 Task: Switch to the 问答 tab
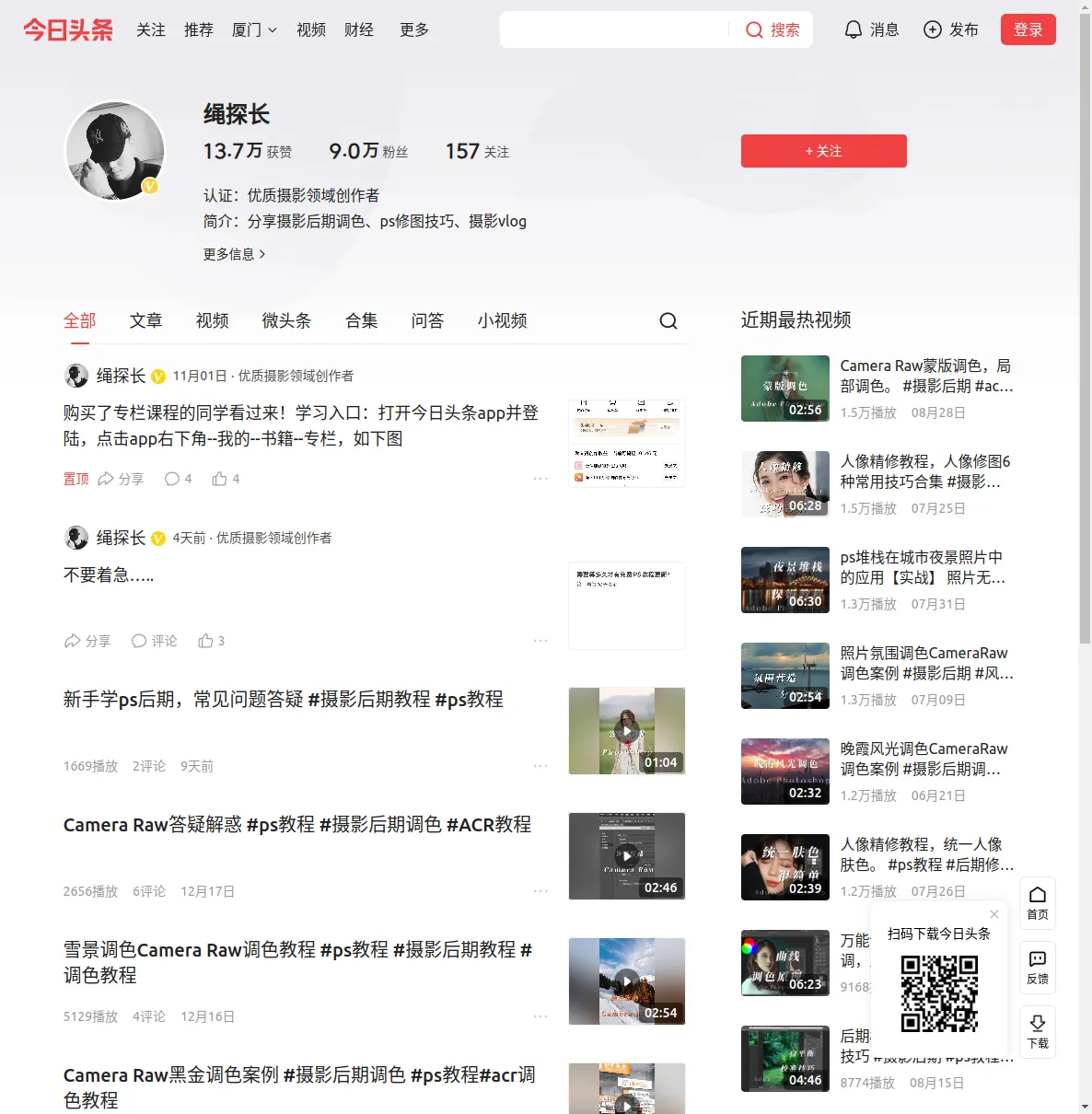[x=428, y=320]
